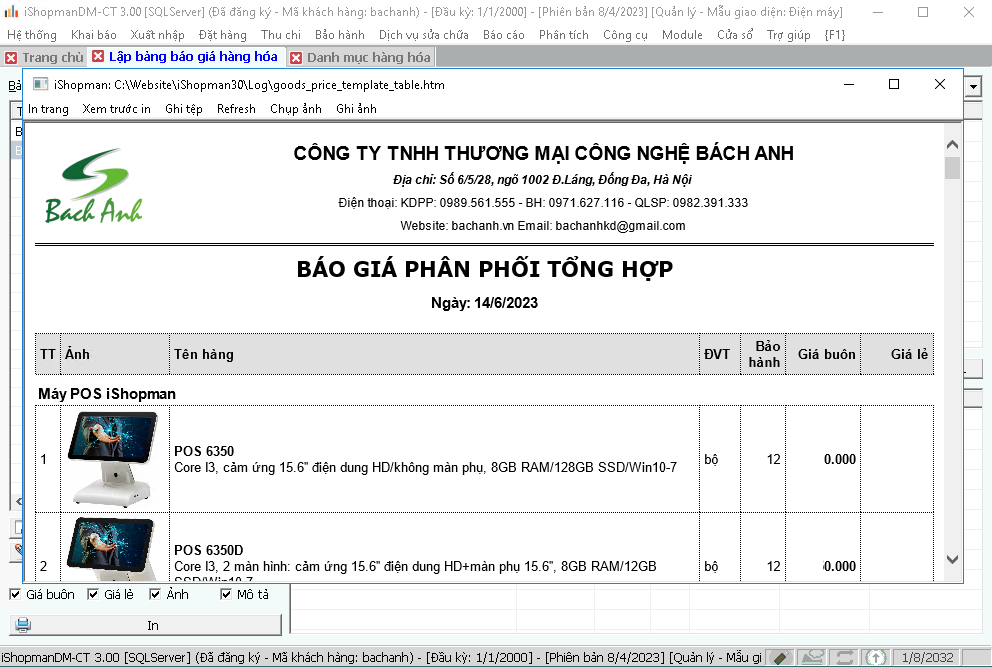Uncheck the Giá buôn checkbox

tap(15, 594)
